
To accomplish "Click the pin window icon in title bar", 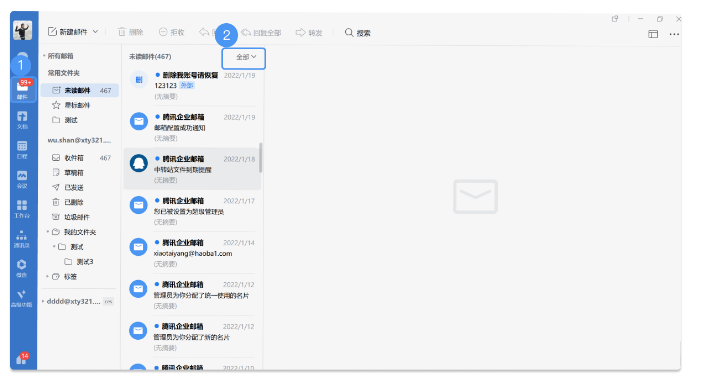I will pos(615,19).
